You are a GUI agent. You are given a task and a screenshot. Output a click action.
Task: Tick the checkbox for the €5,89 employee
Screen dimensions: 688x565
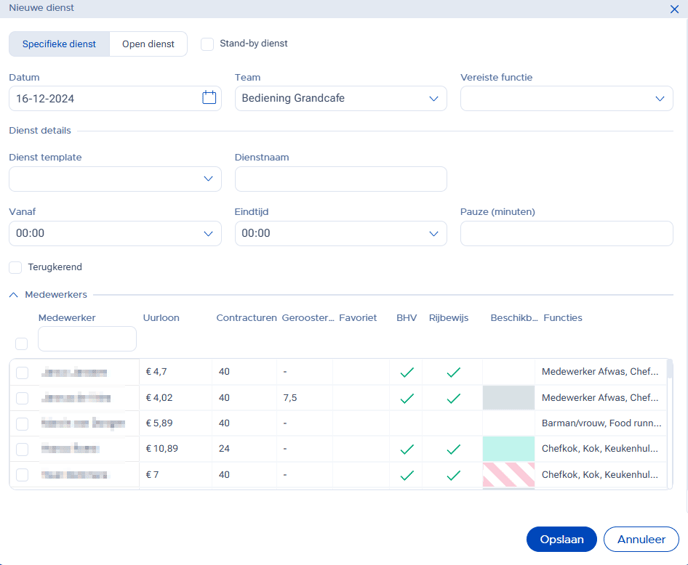[22, 423]
